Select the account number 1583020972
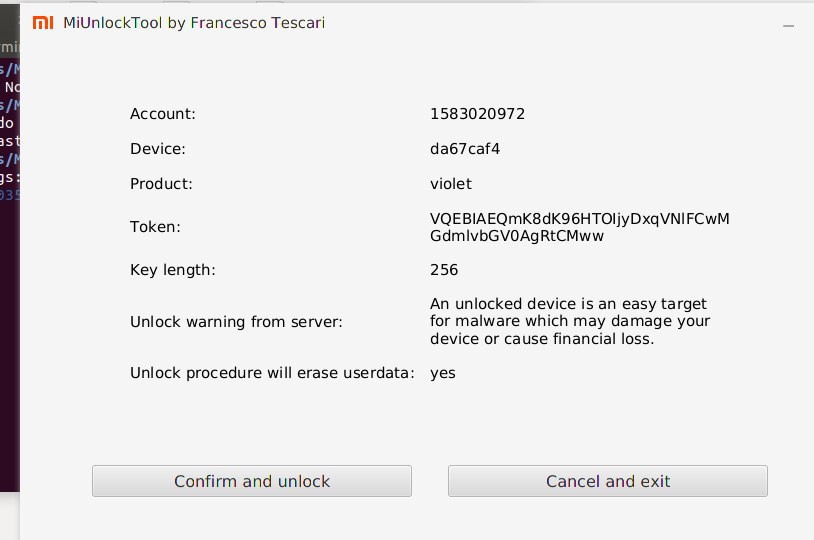 (x=478, y=114)
